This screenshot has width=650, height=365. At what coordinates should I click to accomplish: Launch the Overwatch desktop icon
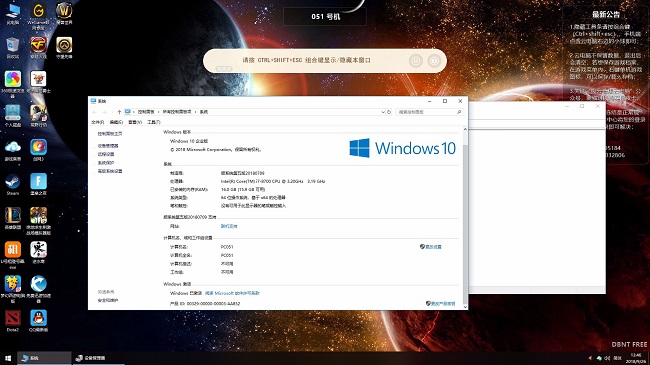[x=64, y=48]
